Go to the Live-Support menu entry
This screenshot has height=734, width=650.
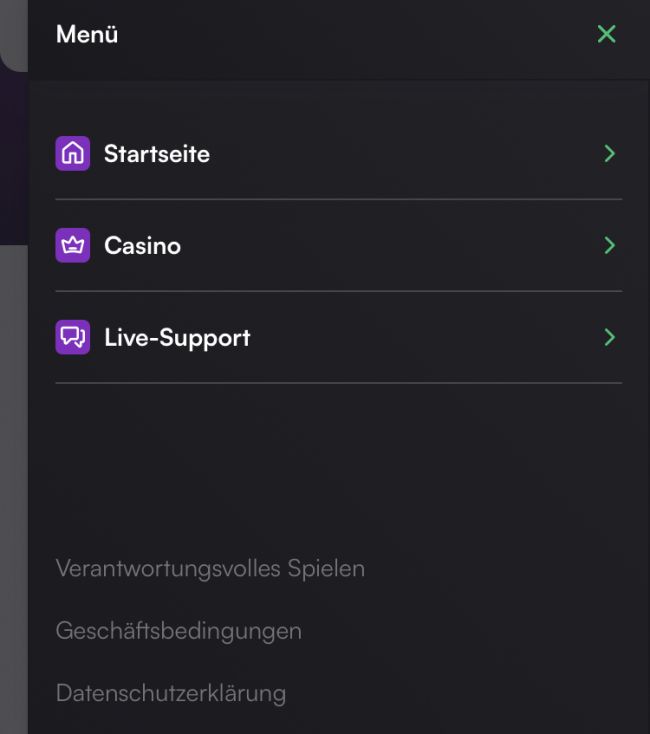point(177,338)
